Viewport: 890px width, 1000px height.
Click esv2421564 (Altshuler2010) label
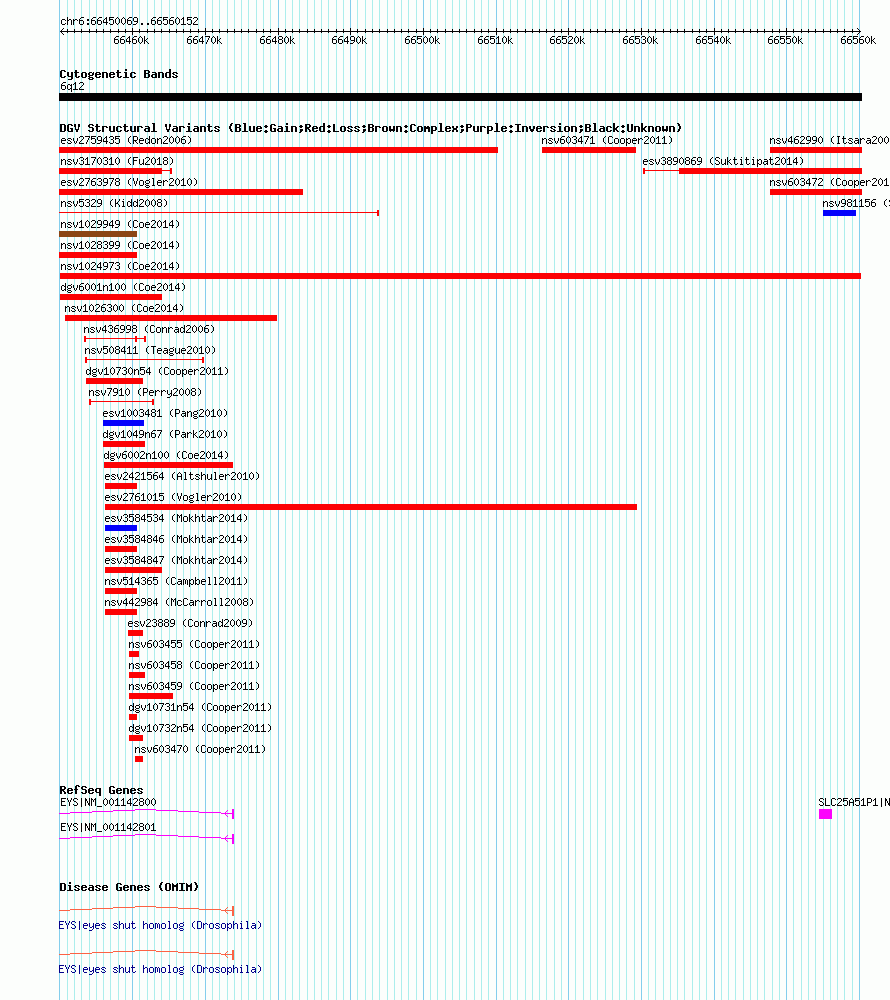[x=182, y=476]
